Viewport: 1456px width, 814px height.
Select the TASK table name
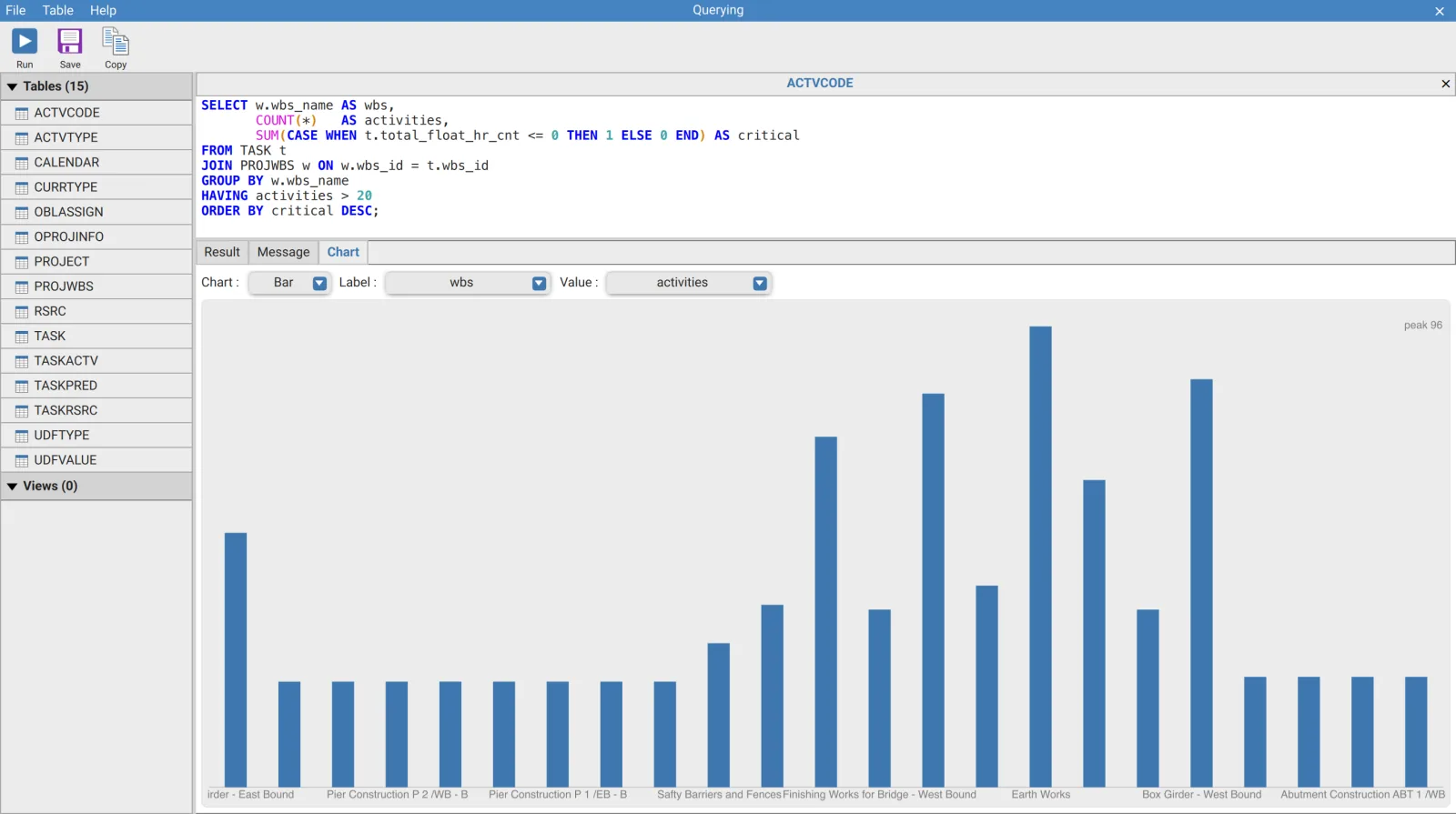tap(50, 336)
